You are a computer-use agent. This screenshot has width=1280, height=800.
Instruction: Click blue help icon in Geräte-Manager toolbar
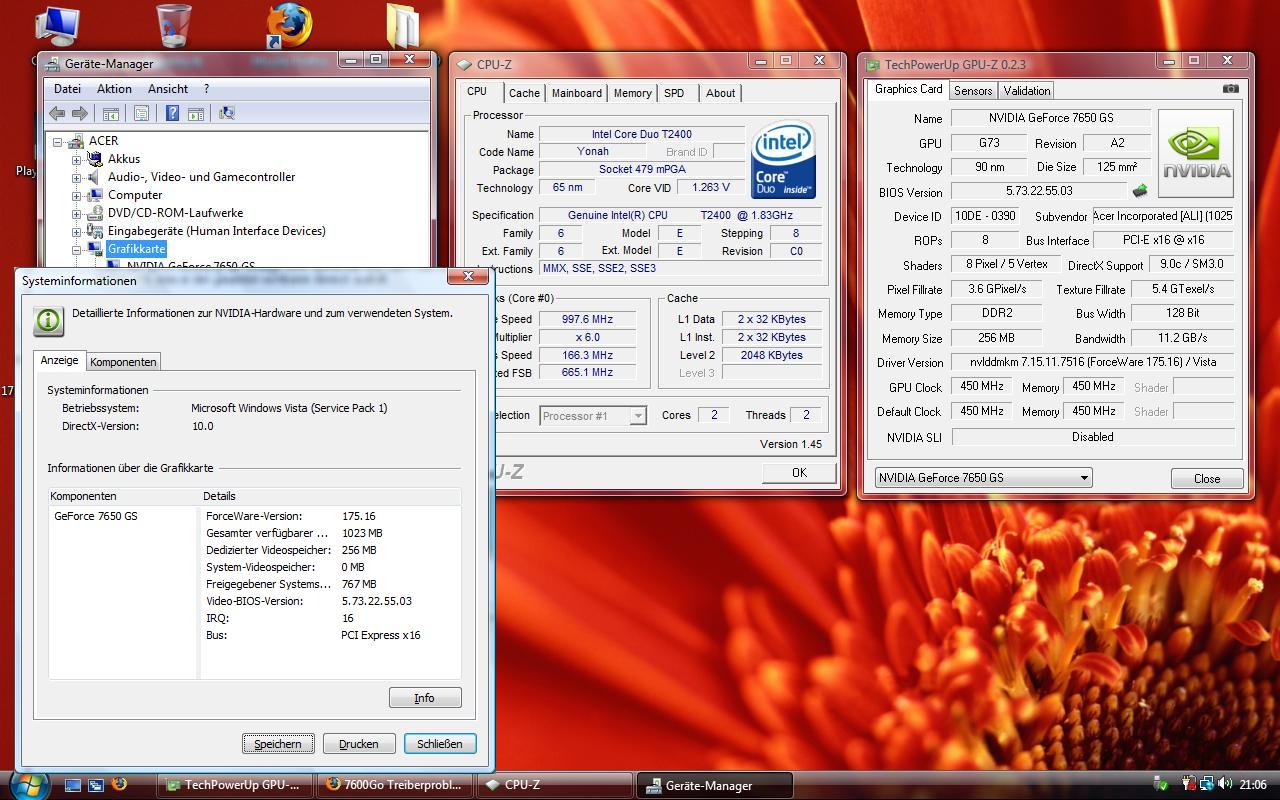point(172,114)
